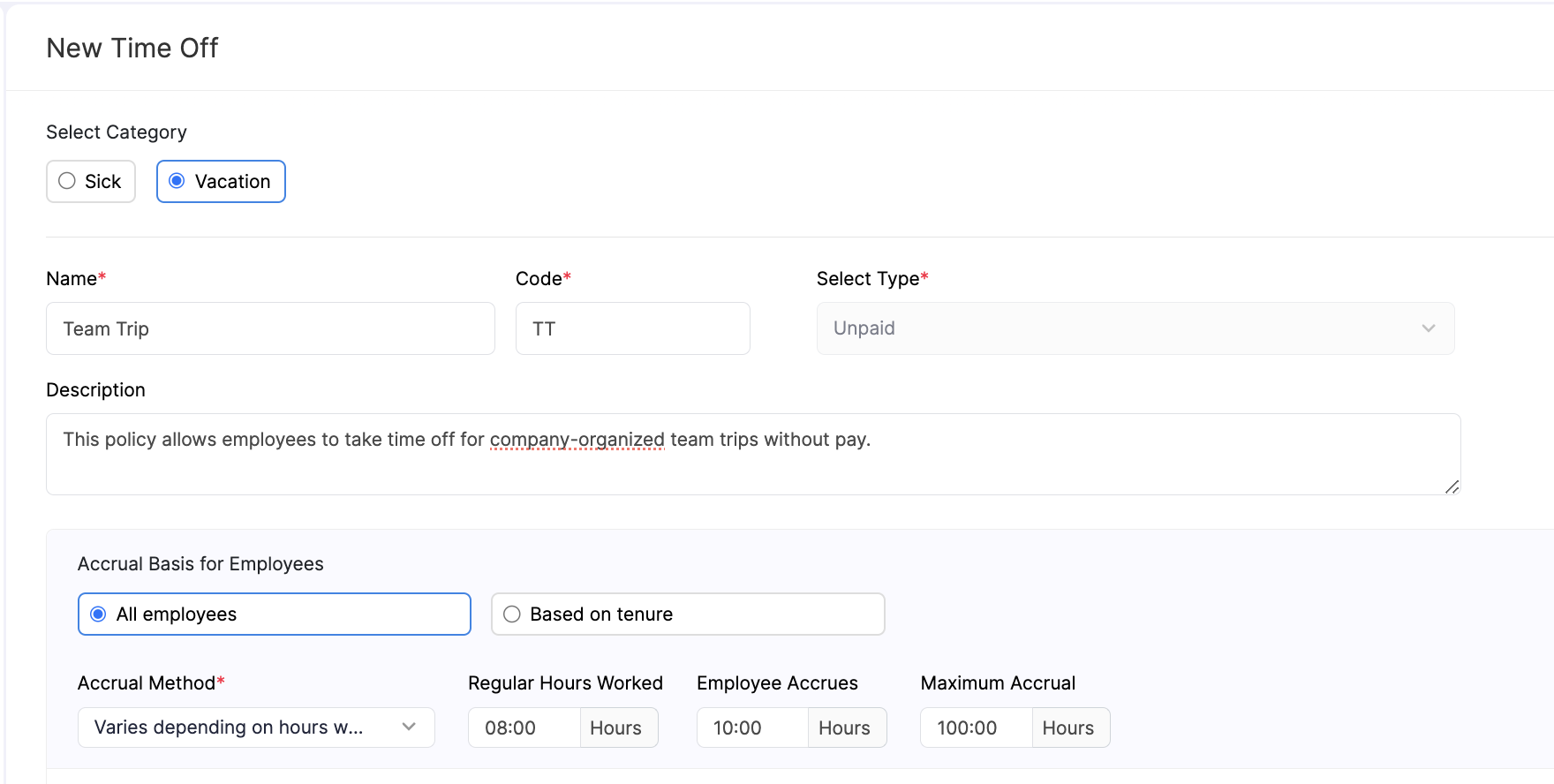This screenshot has height=784, width=1554.
Task: Click the Name field containing Team Trip
Action: tap(269, 328)
